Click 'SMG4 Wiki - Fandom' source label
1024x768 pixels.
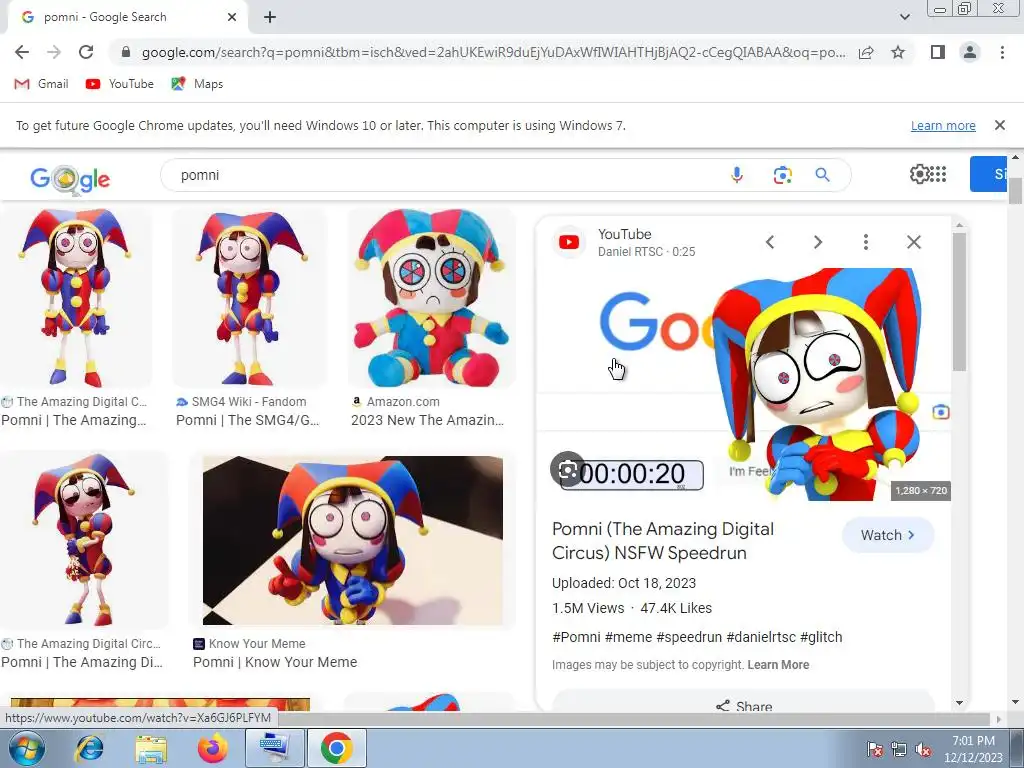click(249, 402)
